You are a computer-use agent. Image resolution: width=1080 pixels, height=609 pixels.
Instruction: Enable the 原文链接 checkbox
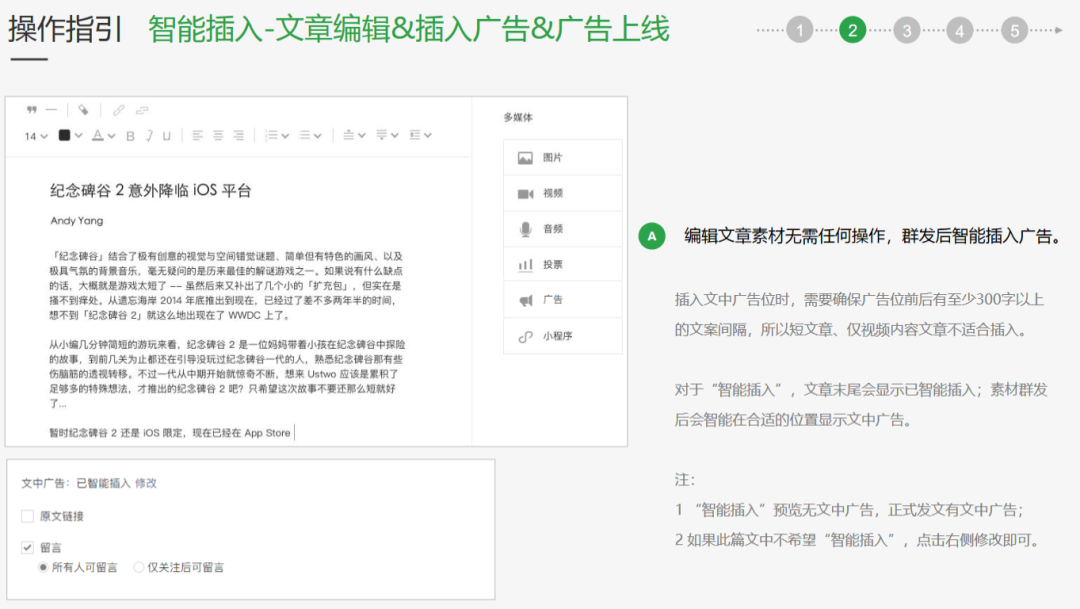26,513
